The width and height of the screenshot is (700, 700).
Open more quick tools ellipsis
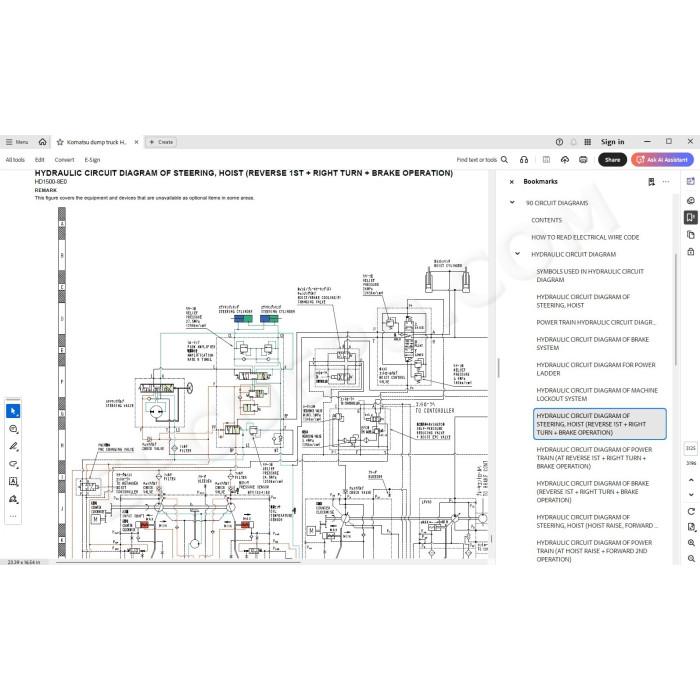(x=13, y=516)
